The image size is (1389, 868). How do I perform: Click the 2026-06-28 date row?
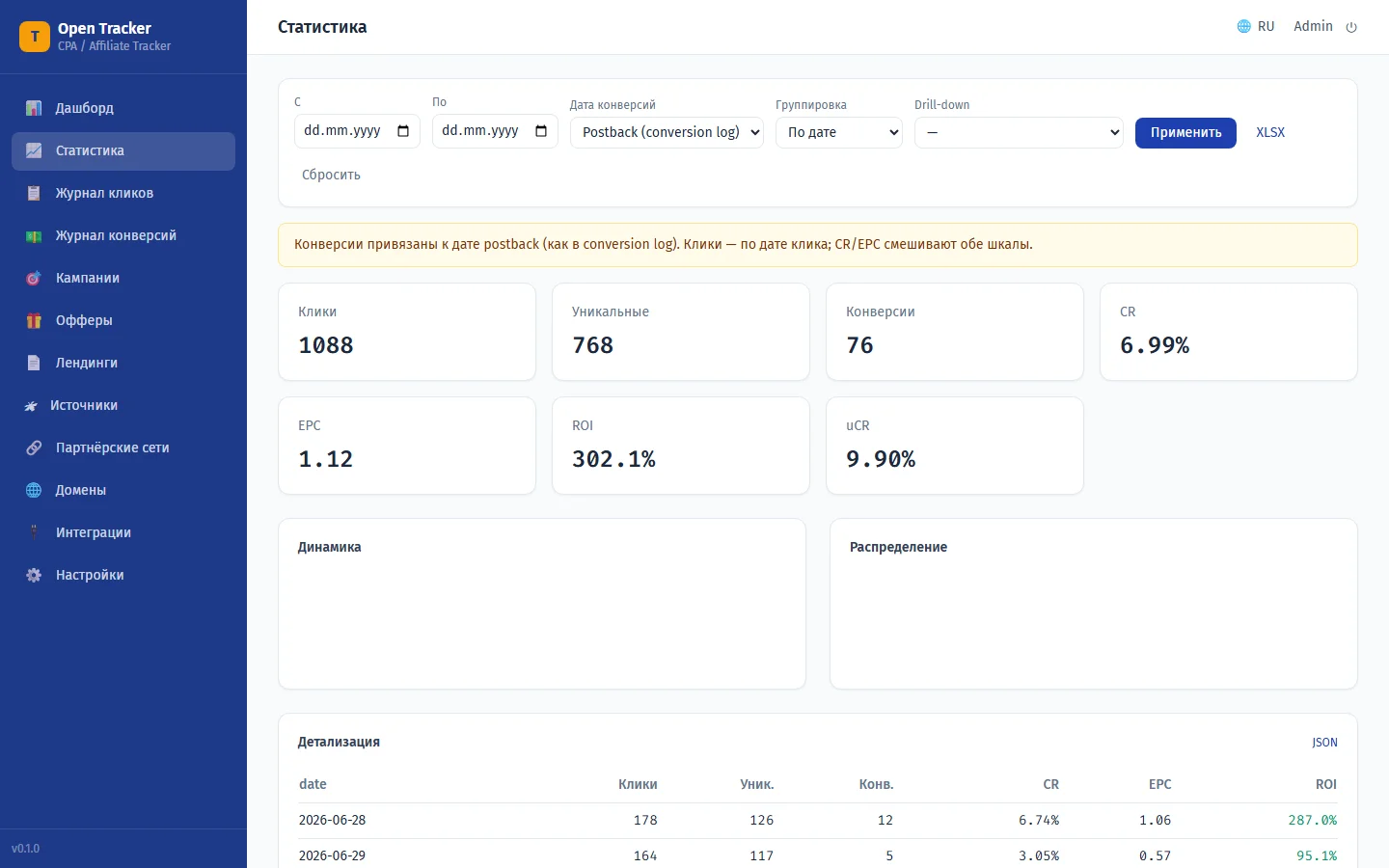(x=818, y=821)
